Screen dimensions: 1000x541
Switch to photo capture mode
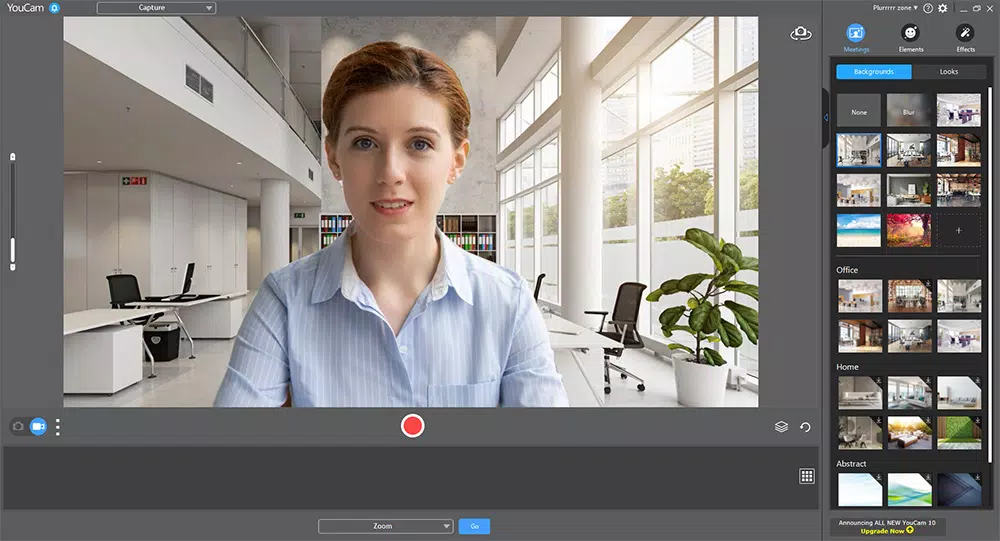[x=18, y=426]
